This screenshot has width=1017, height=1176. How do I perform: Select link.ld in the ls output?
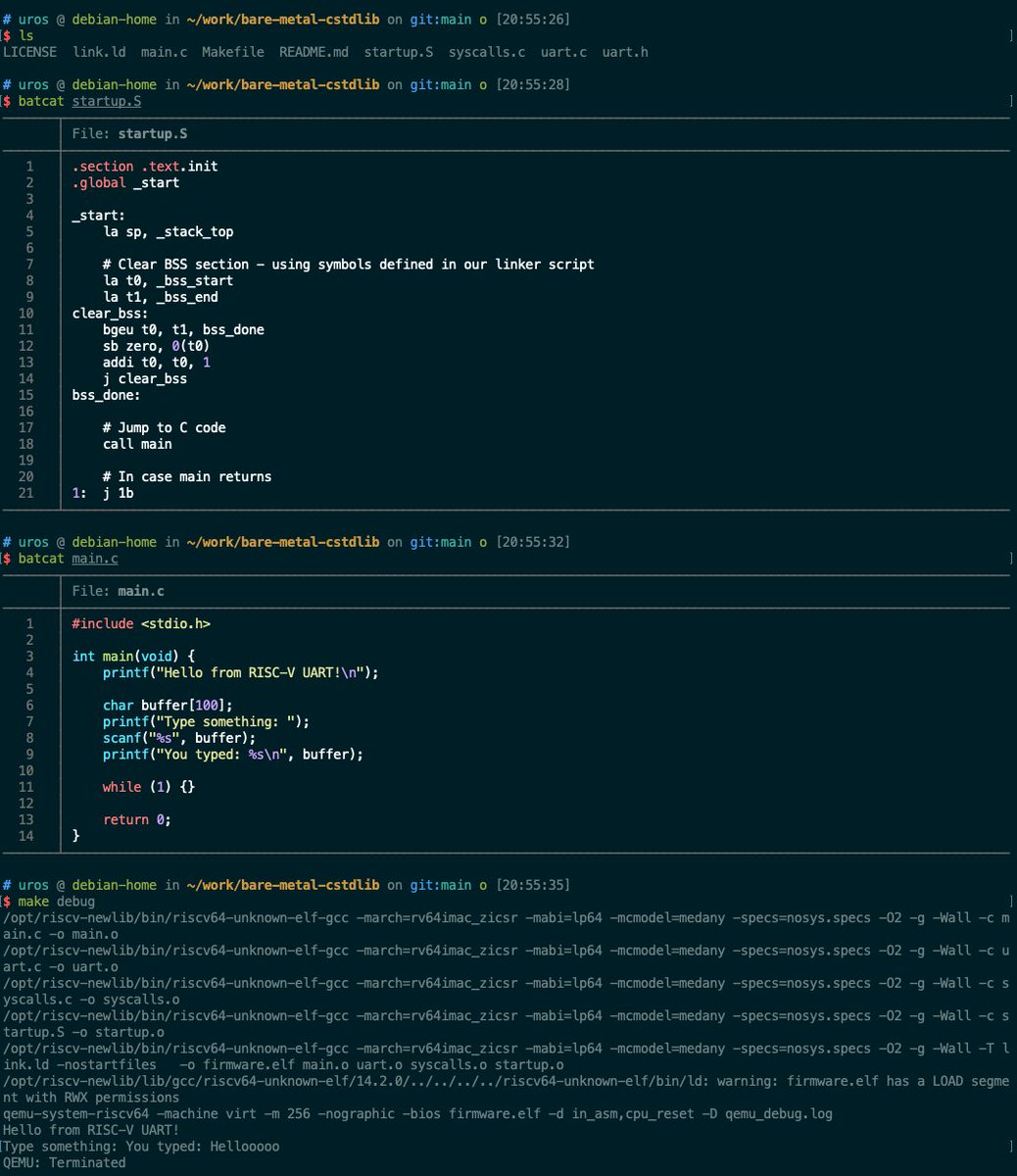[x=99, y=52]
